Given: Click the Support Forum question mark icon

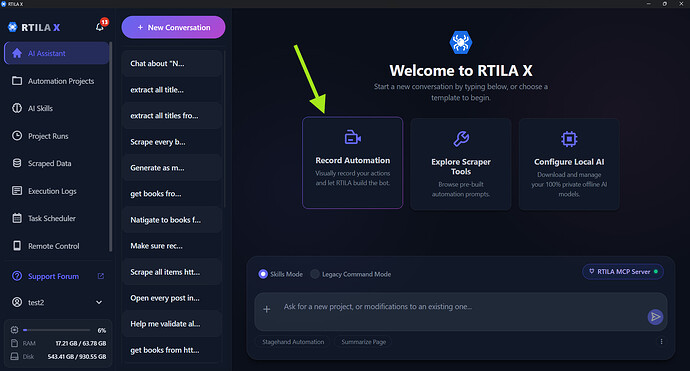Looking at the screenshot, I should pos(17,276).
